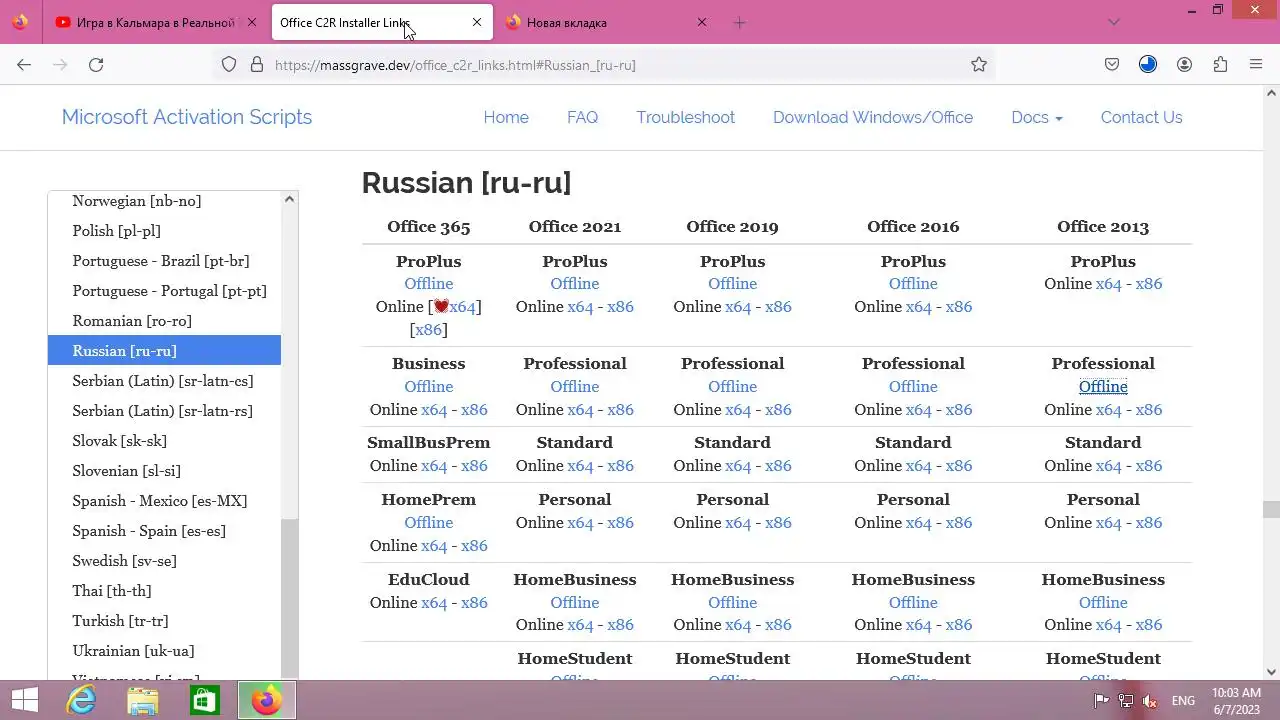The height and width of the screenshot is (720, 1280).
Task: Click Office 365 HomePrem Offline link
Action: coord(429,523)
